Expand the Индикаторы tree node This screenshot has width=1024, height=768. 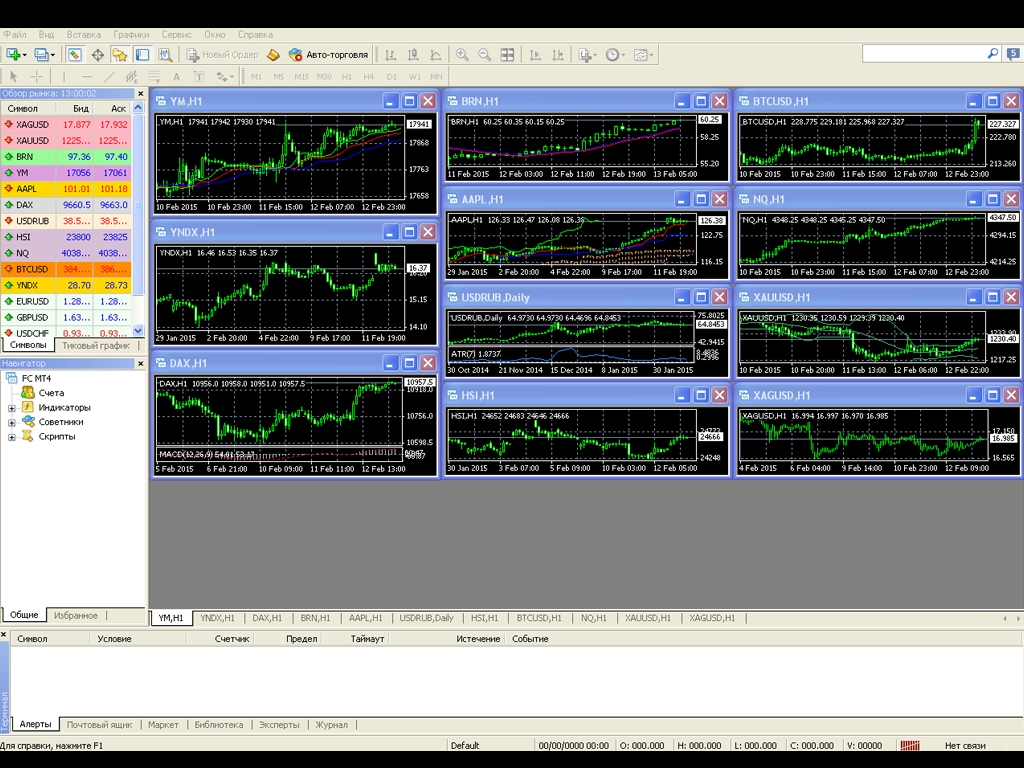click(x=12, y=408)
